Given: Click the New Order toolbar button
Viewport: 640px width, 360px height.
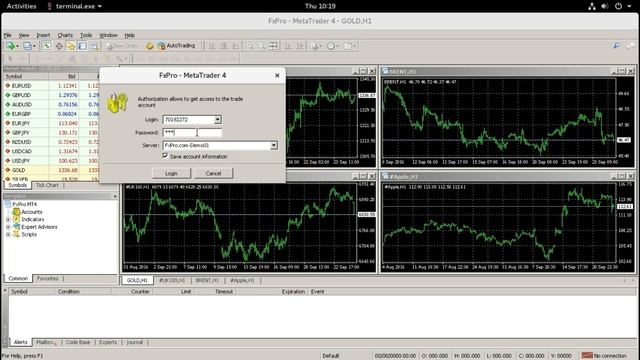Looking at the screenshot, I should click(122, 46).
